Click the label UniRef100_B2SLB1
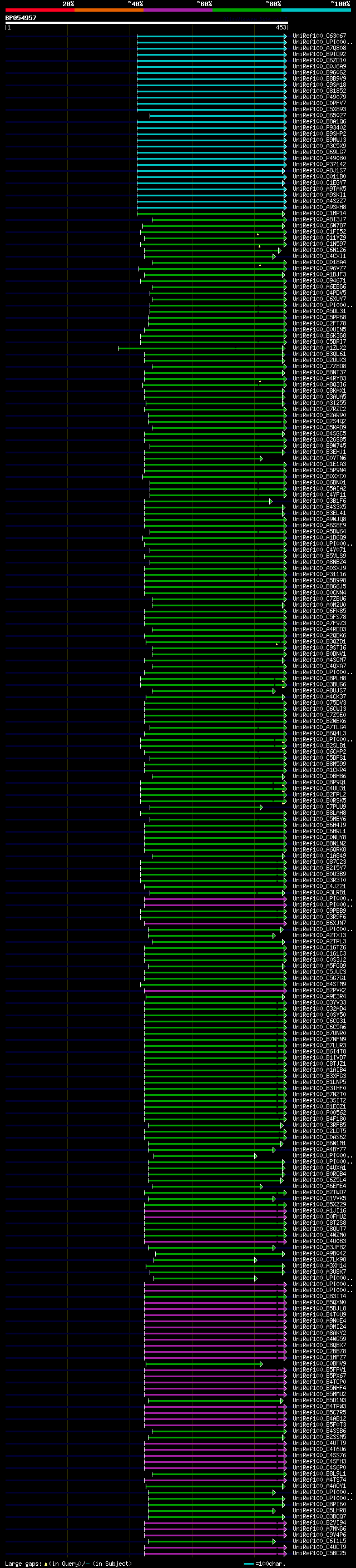This screenshot has width=356, height=1568. point(319,746)
